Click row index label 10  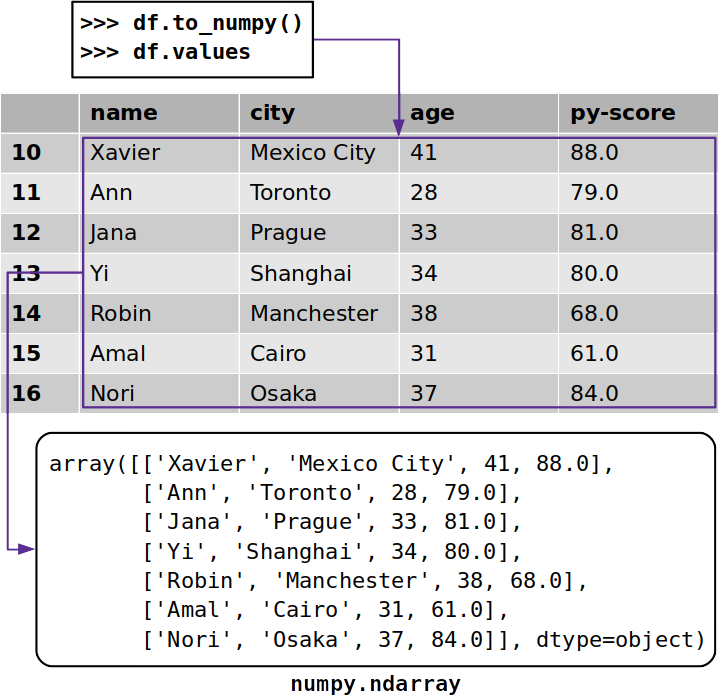point(27,153)
